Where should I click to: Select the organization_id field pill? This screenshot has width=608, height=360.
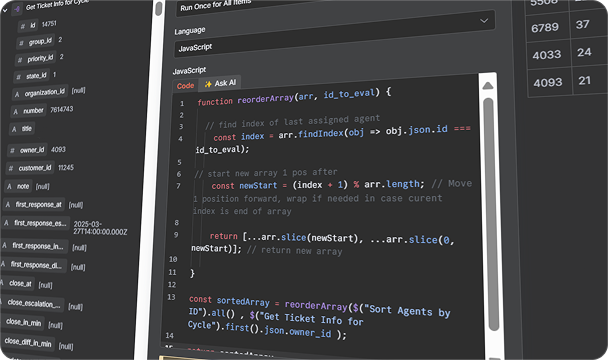tap(40, 93)
